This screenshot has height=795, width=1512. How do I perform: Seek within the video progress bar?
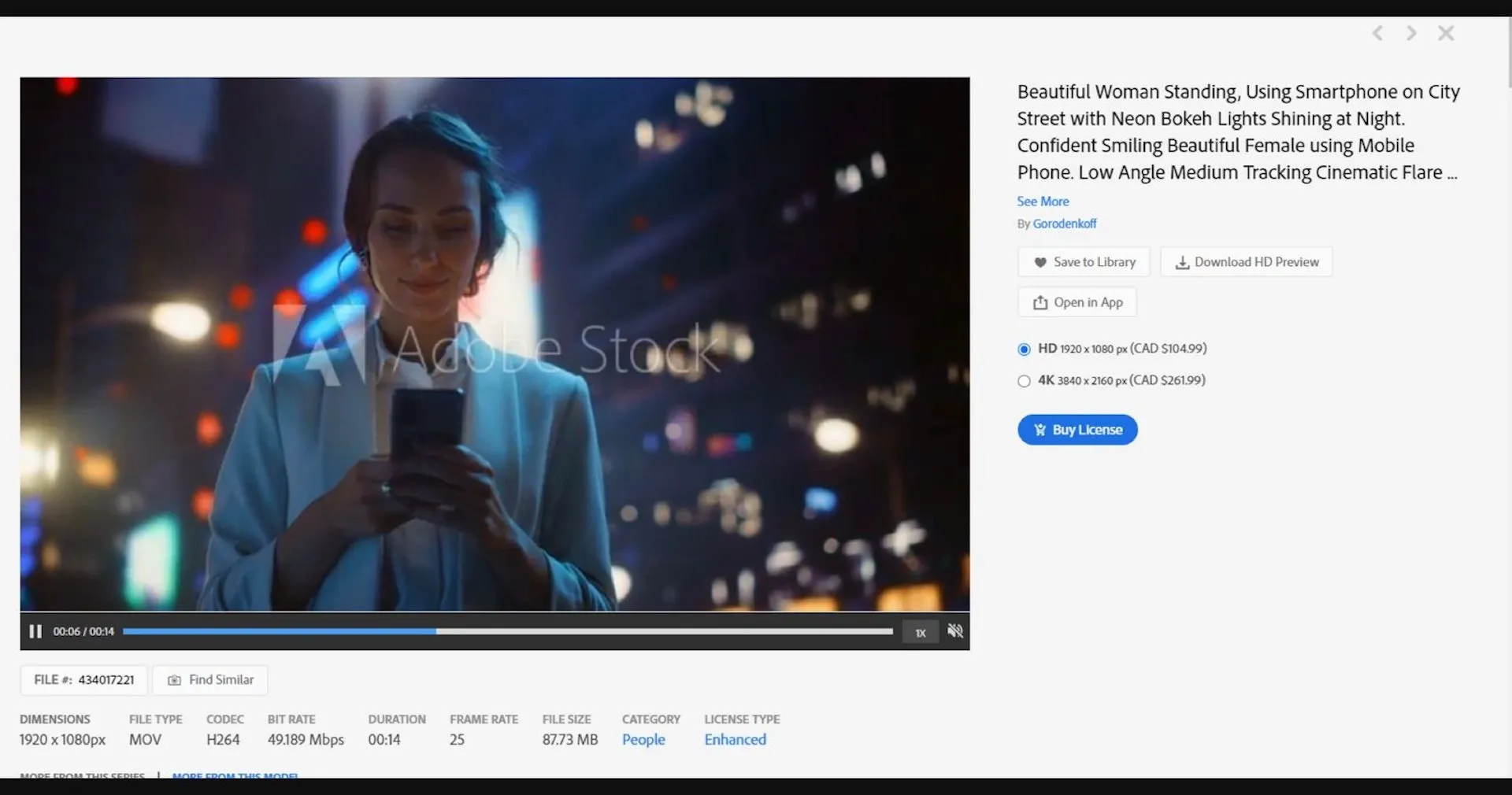coord(507,631)
